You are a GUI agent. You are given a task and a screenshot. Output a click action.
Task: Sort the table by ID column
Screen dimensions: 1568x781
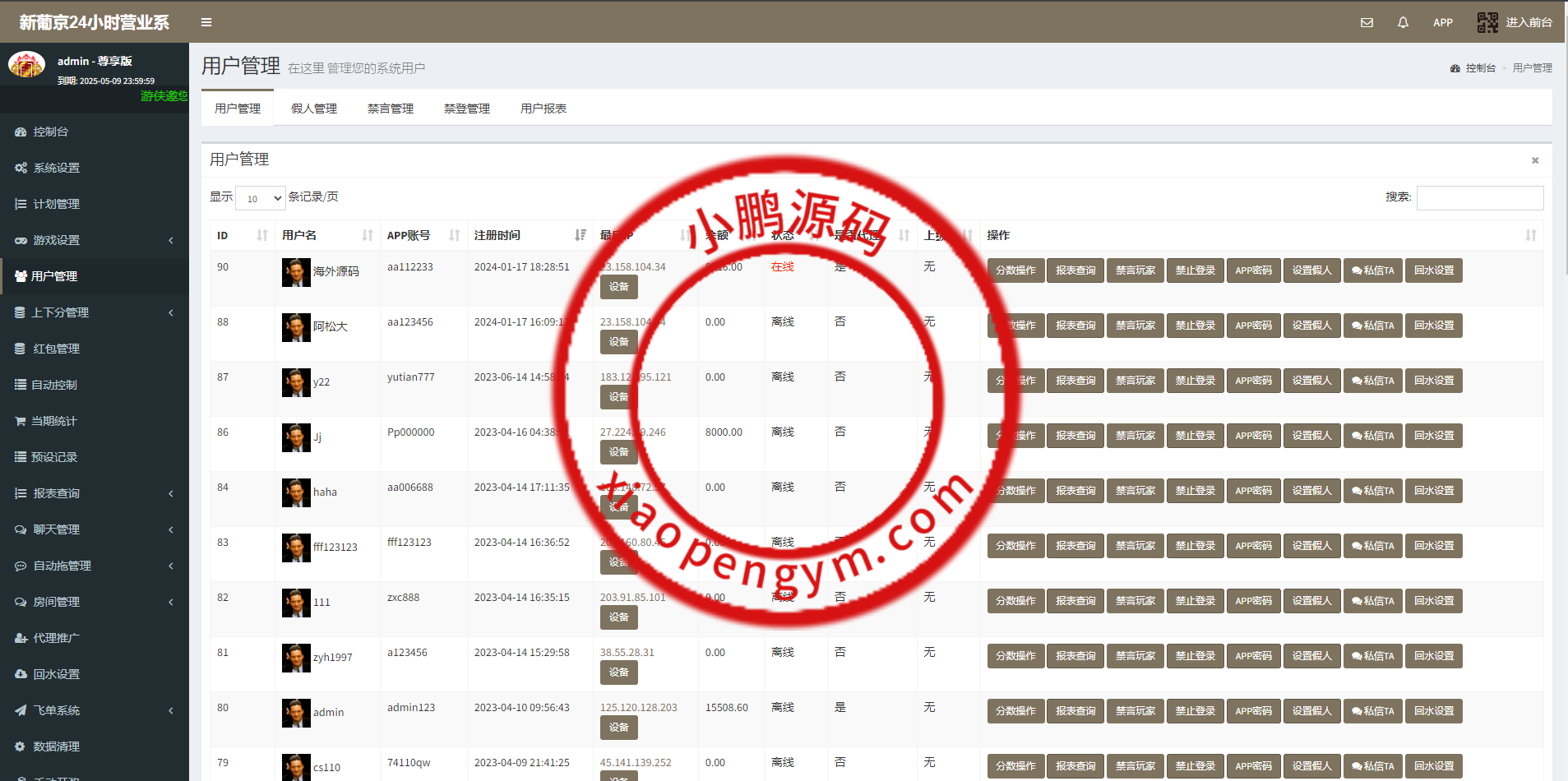point(261,235)
